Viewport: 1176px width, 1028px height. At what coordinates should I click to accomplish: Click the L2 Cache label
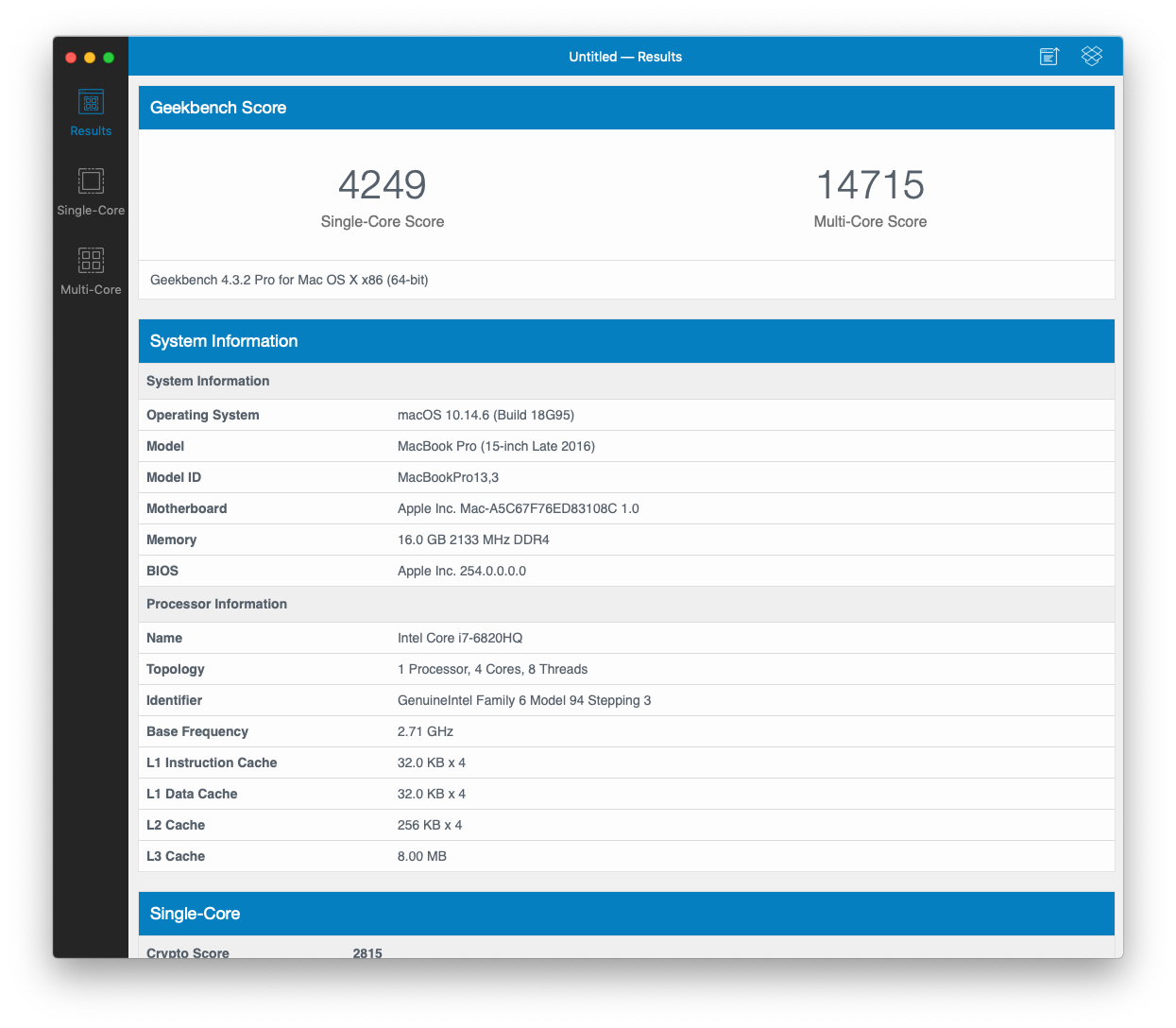[x=176, y=825]
